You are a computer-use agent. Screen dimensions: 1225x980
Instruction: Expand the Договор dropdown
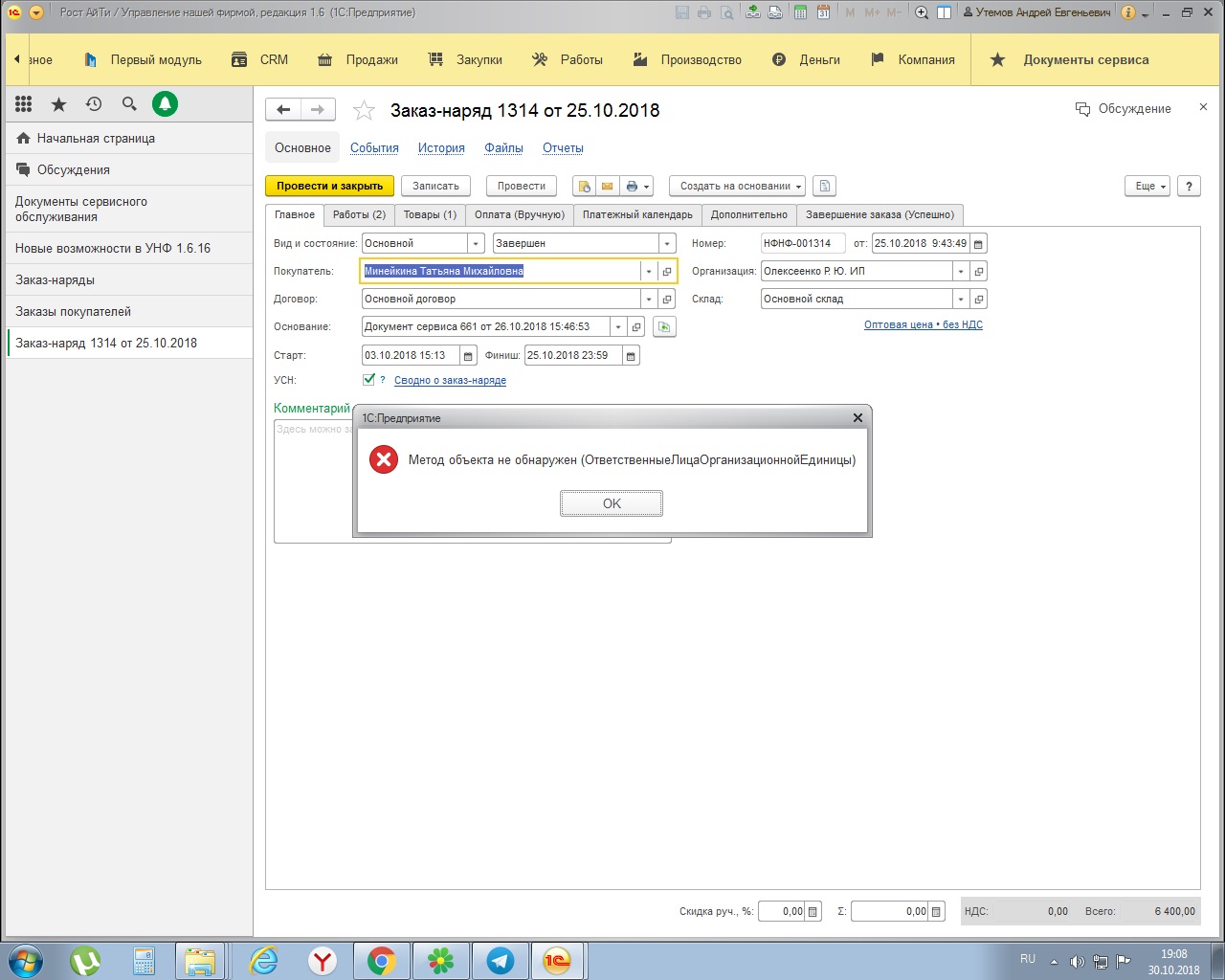click(x=648, y=300)
